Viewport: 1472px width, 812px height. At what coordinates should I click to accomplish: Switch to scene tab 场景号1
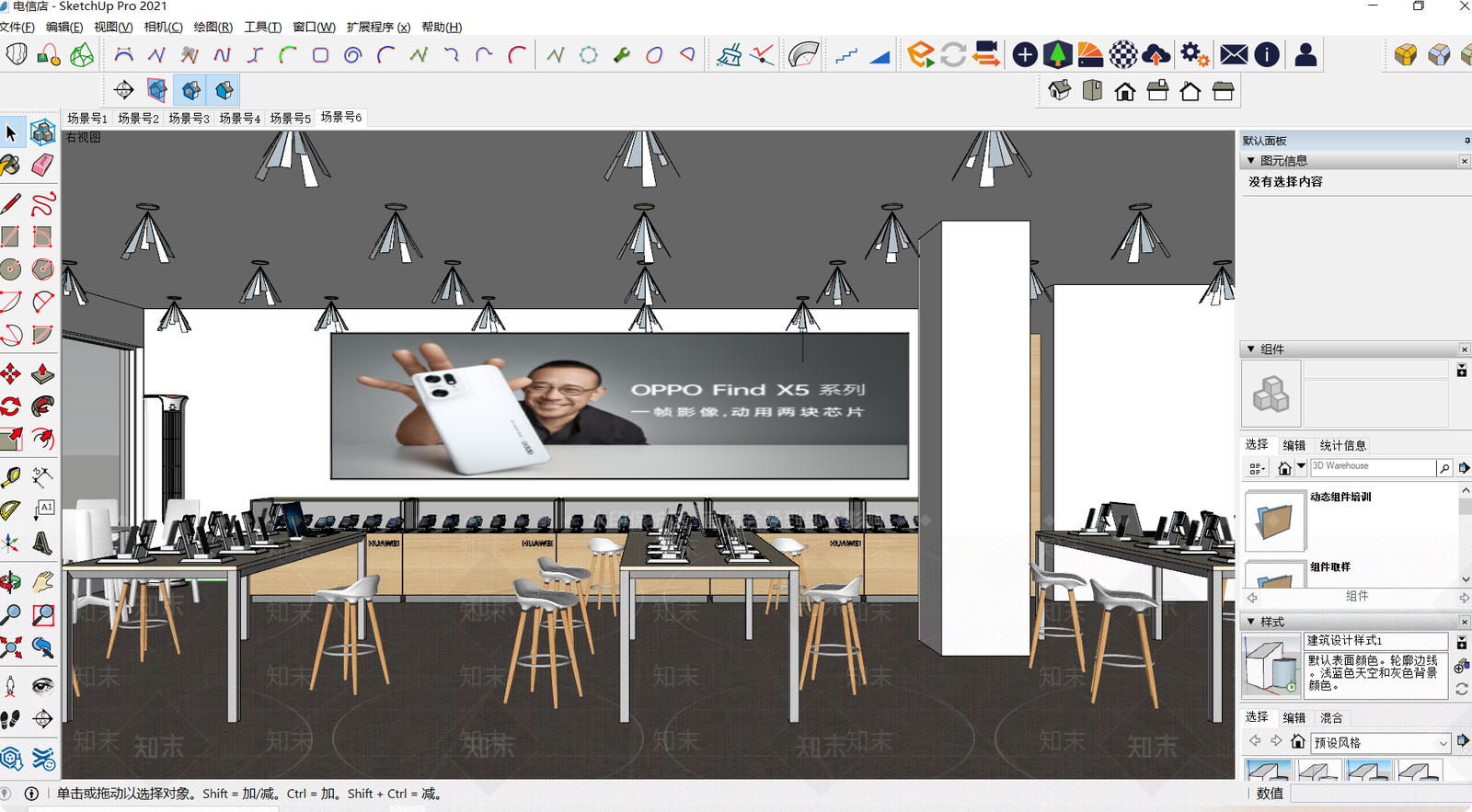tap(87, 119)
